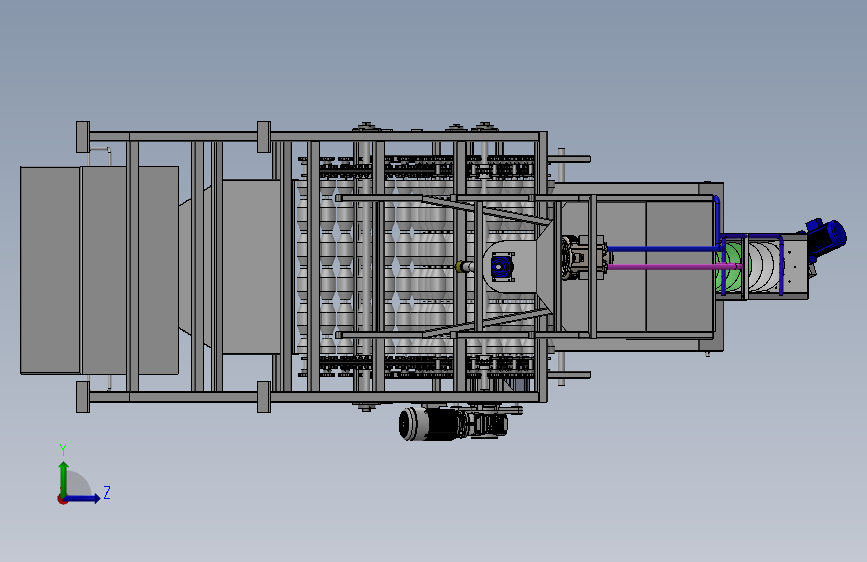The image size is (867, 562).
Task: Click the 'Z' axis label
Action: pyautogui.click(x=107, y=492)
